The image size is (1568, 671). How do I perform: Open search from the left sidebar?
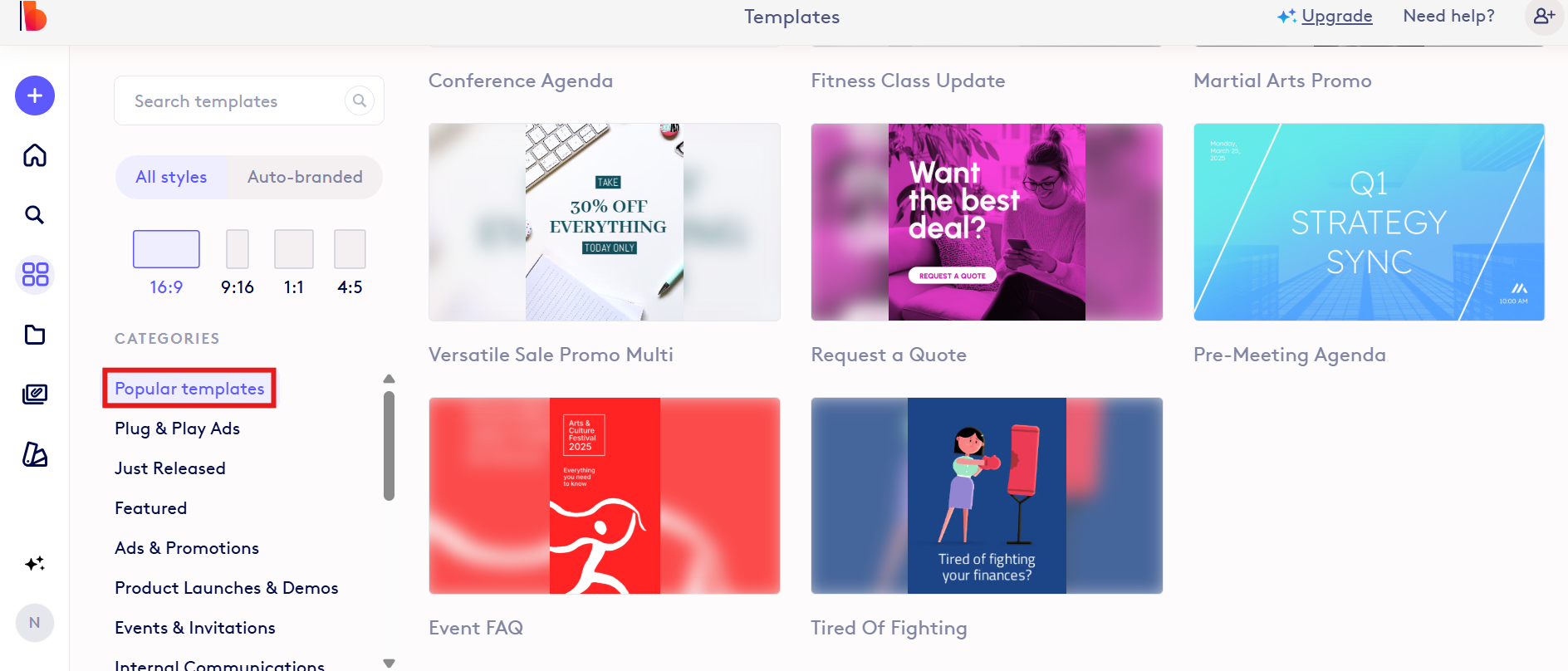(x=35, y=215)
